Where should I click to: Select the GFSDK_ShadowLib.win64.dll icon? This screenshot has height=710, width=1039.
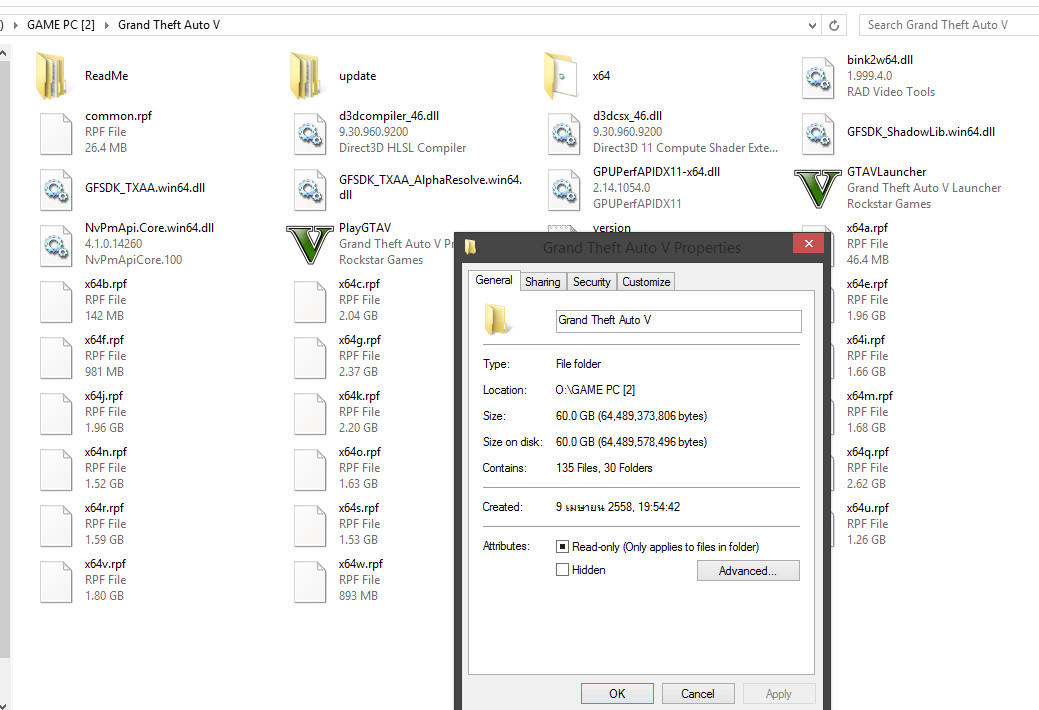coord(818,133)
